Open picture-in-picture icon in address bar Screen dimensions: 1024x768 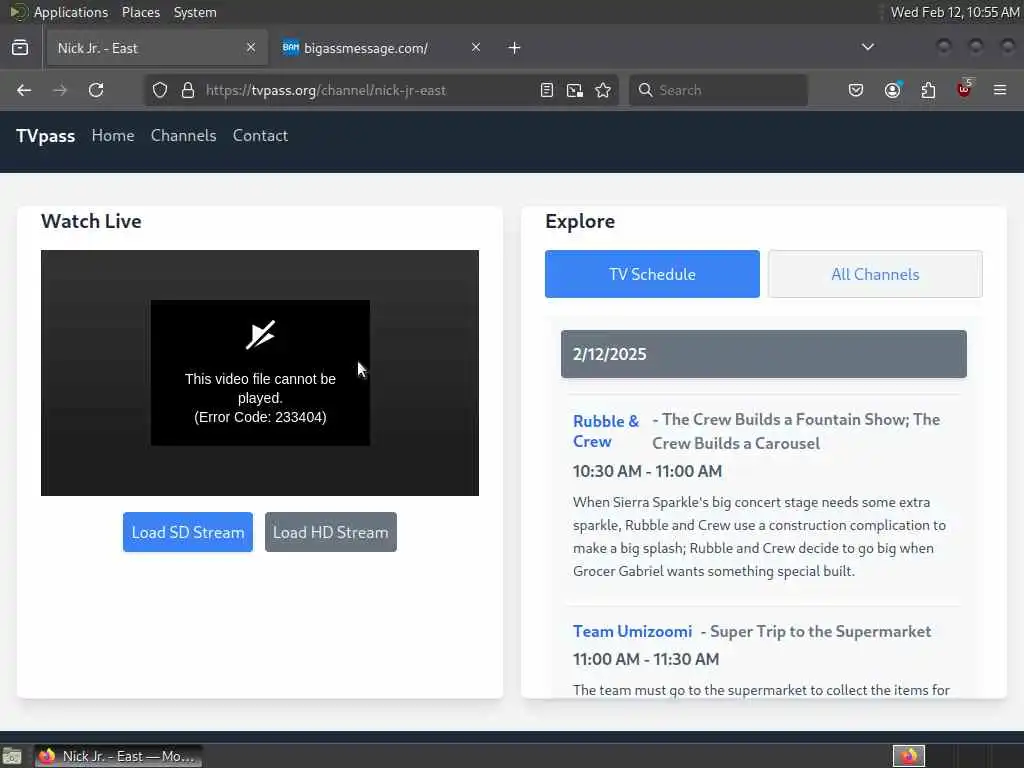tap(575, 90)
